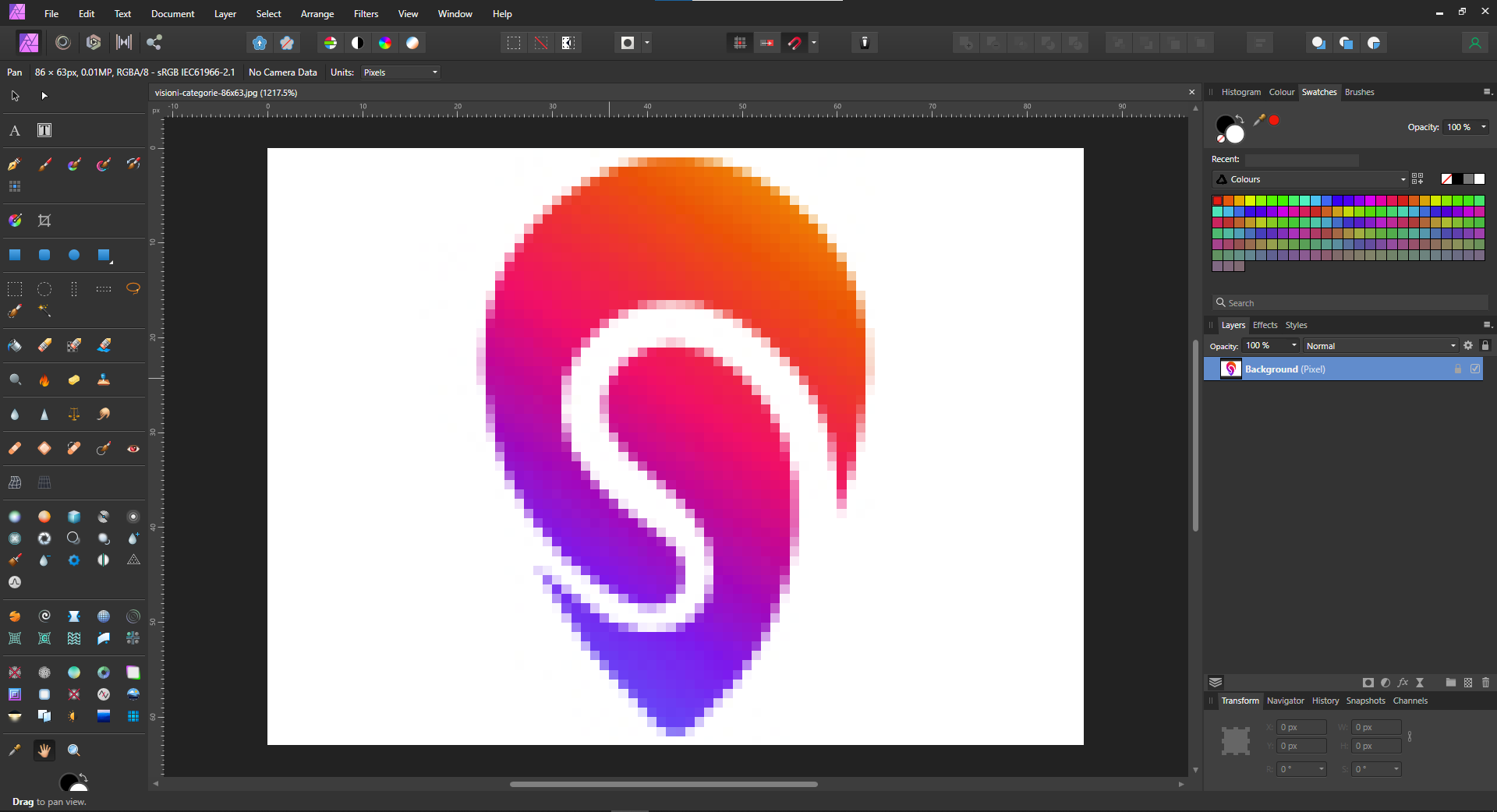Open the Document menu
This screenshot has height=812, width=1497.
pyautogui.click(x=173, y=14)
